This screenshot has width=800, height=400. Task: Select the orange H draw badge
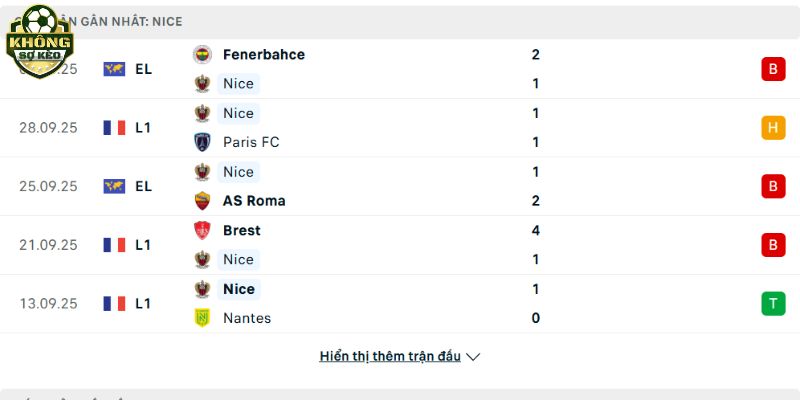tap(773, 128)
